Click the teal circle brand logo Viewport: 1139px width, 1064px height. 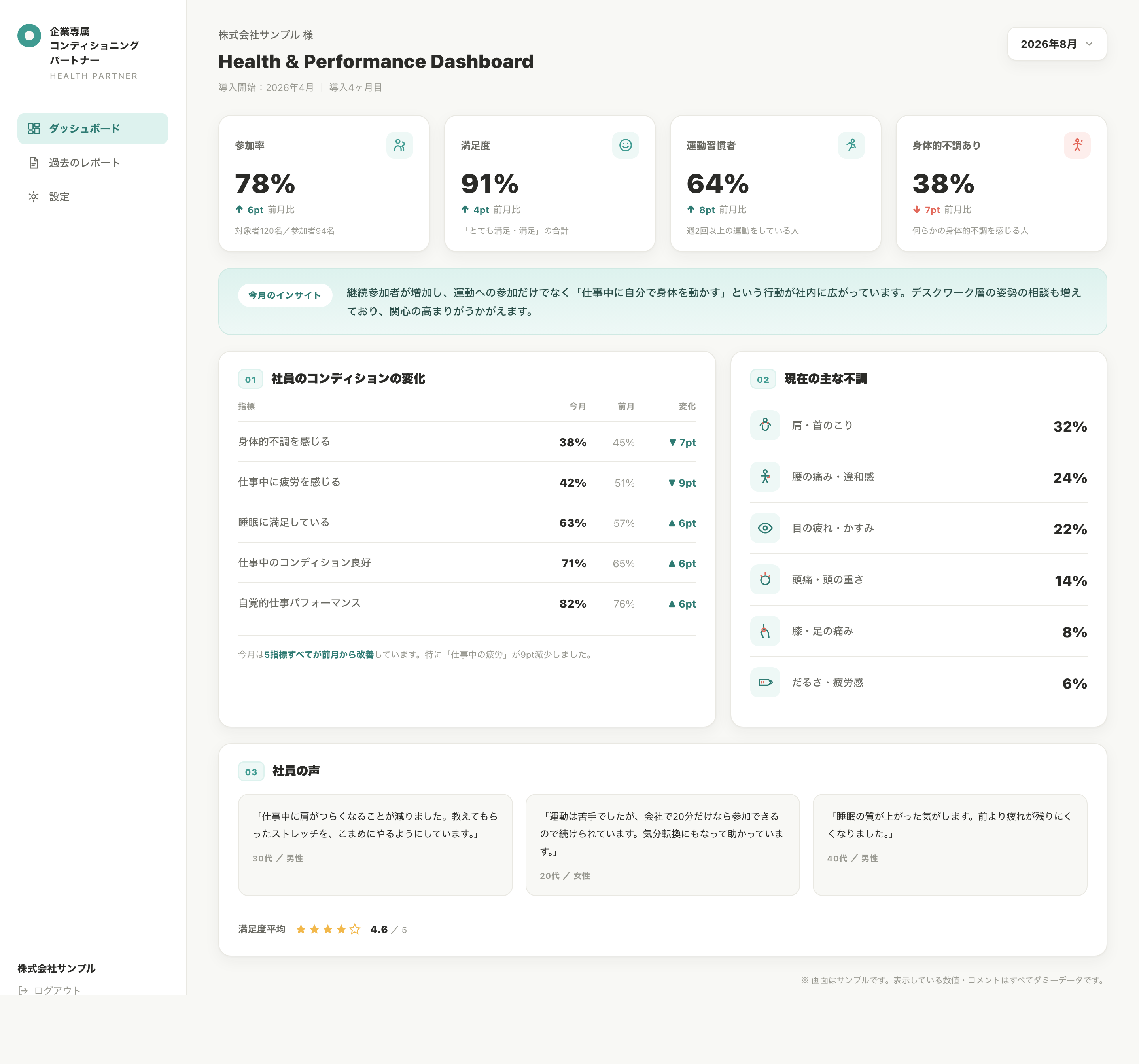point(29,36)
